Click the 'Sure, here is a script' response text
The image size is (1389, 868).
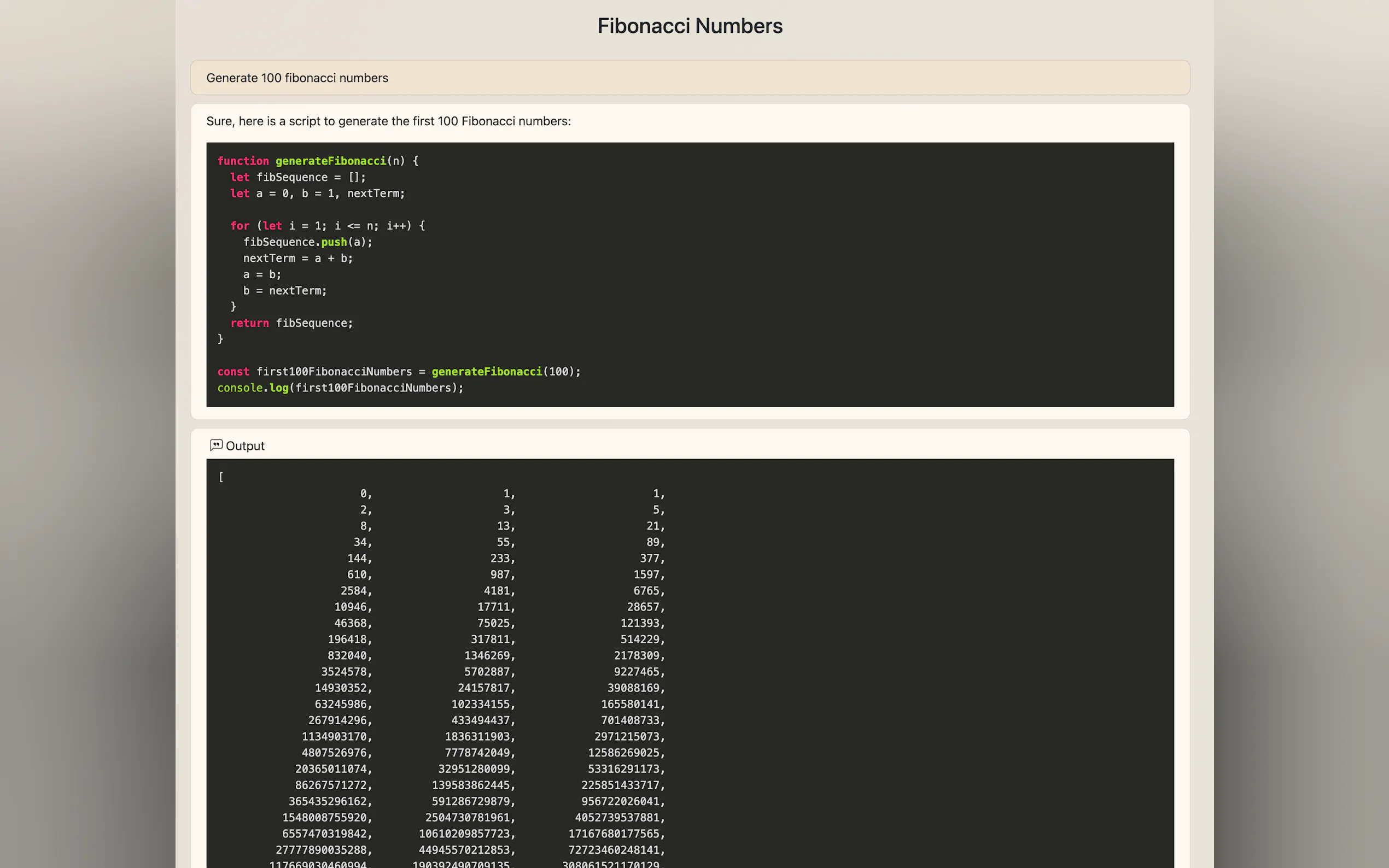388,121
